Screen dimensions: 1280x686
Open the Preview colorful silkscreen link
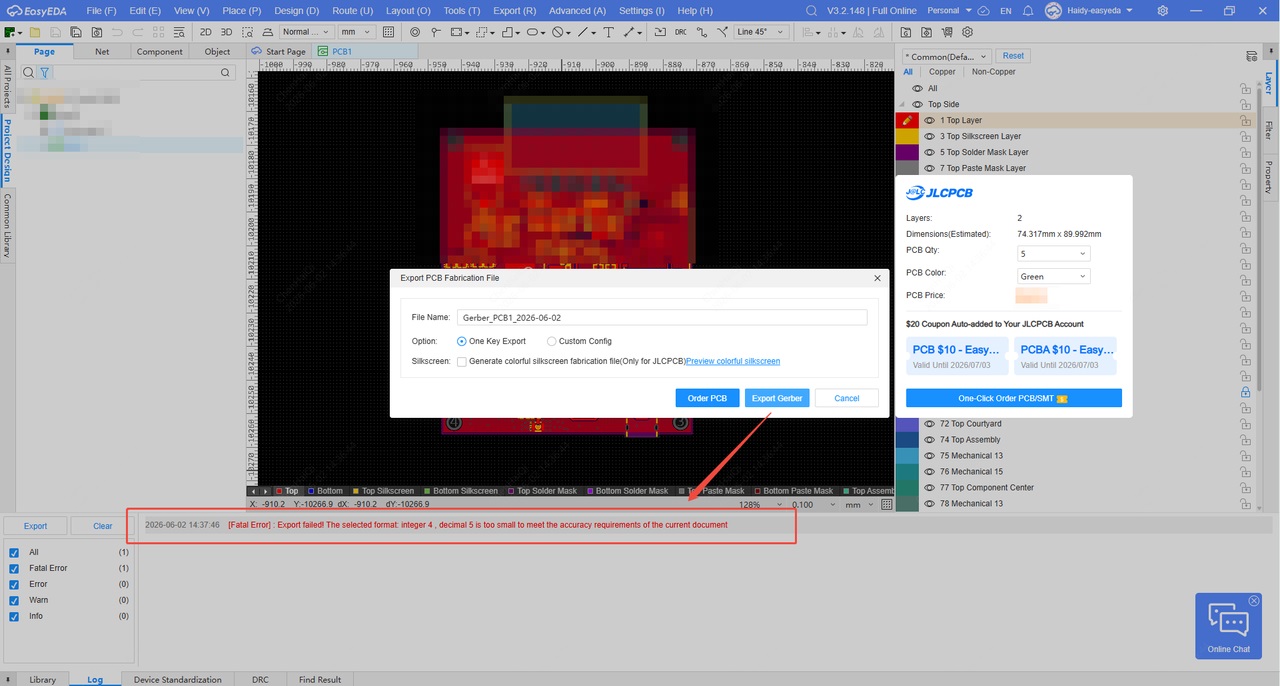[x=733, y=361]
